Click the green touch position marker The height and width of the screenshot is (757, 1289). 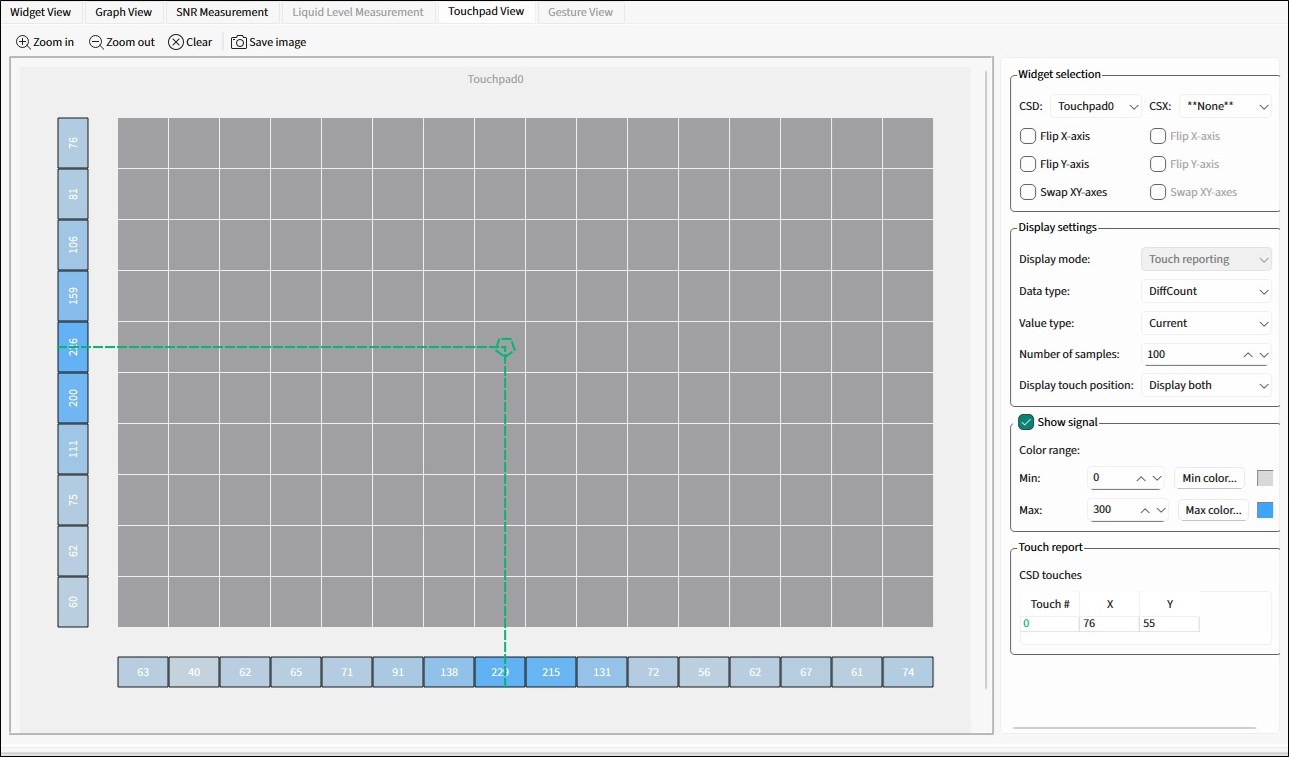point(505,347)
